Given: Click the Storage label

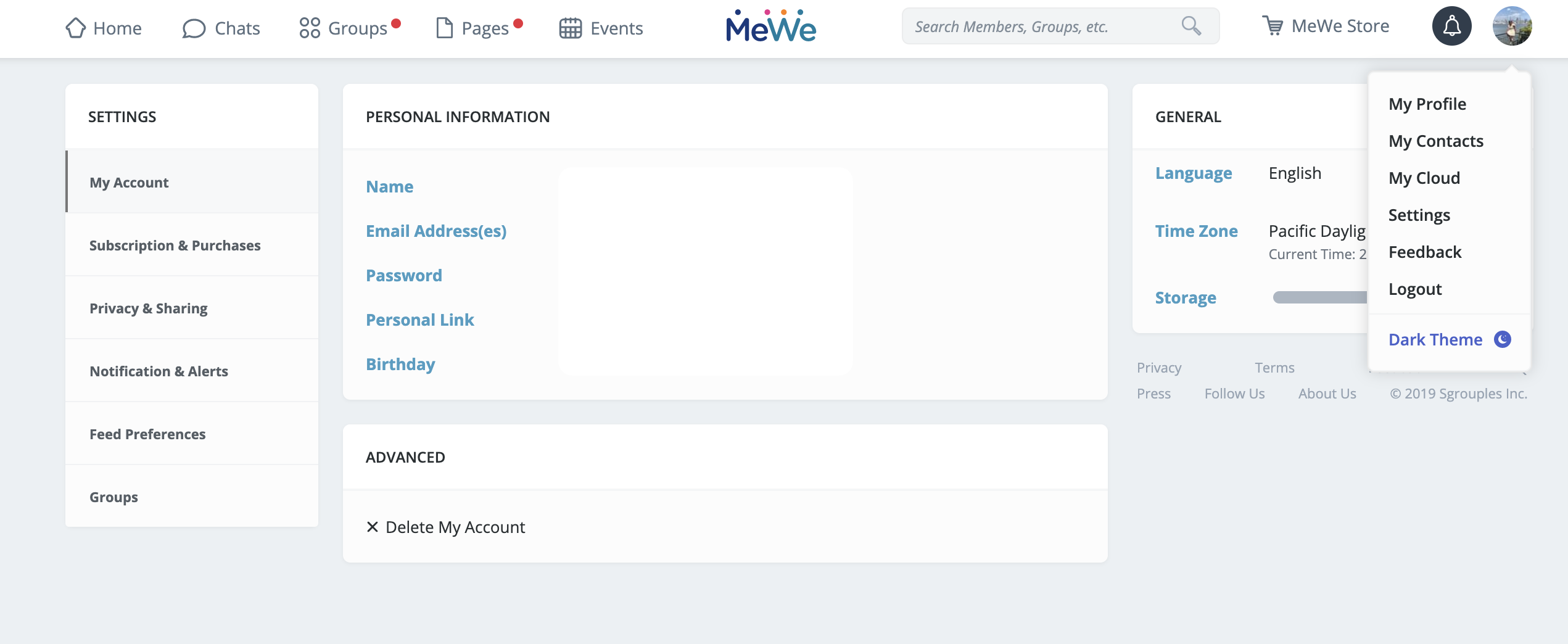Looking at the screenshot, I should pos(1186,297).
